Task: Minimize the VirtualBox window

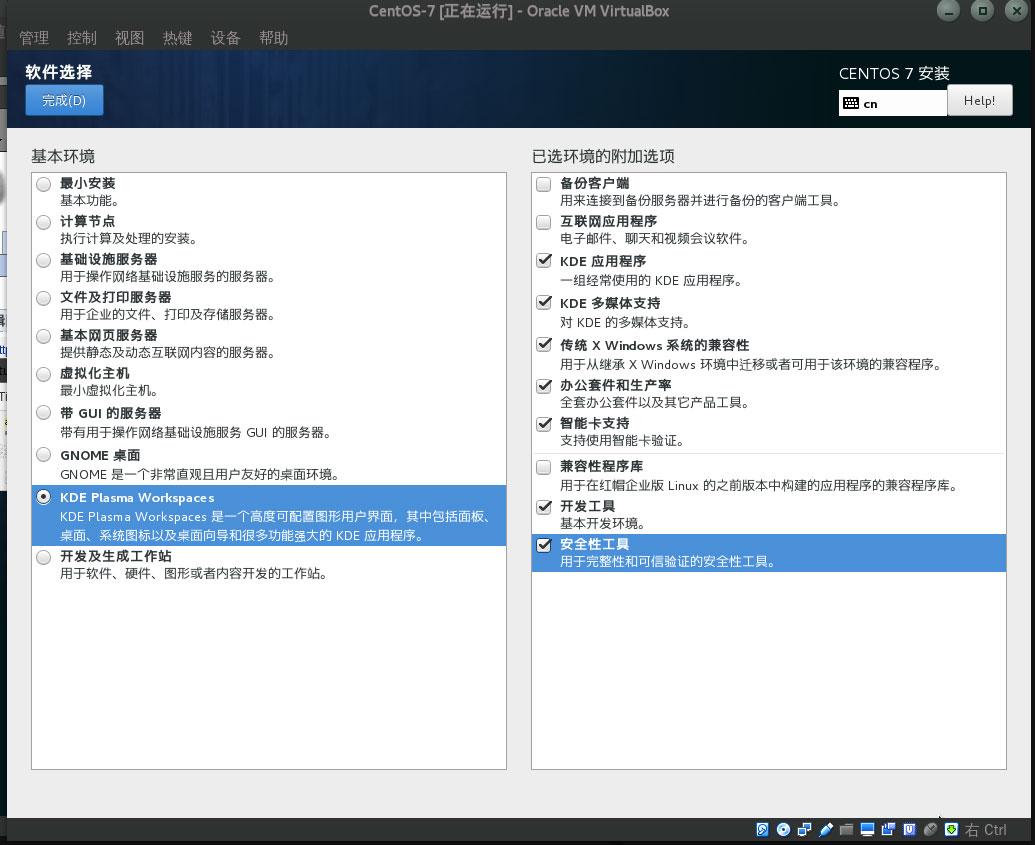Action: [949, 11]
